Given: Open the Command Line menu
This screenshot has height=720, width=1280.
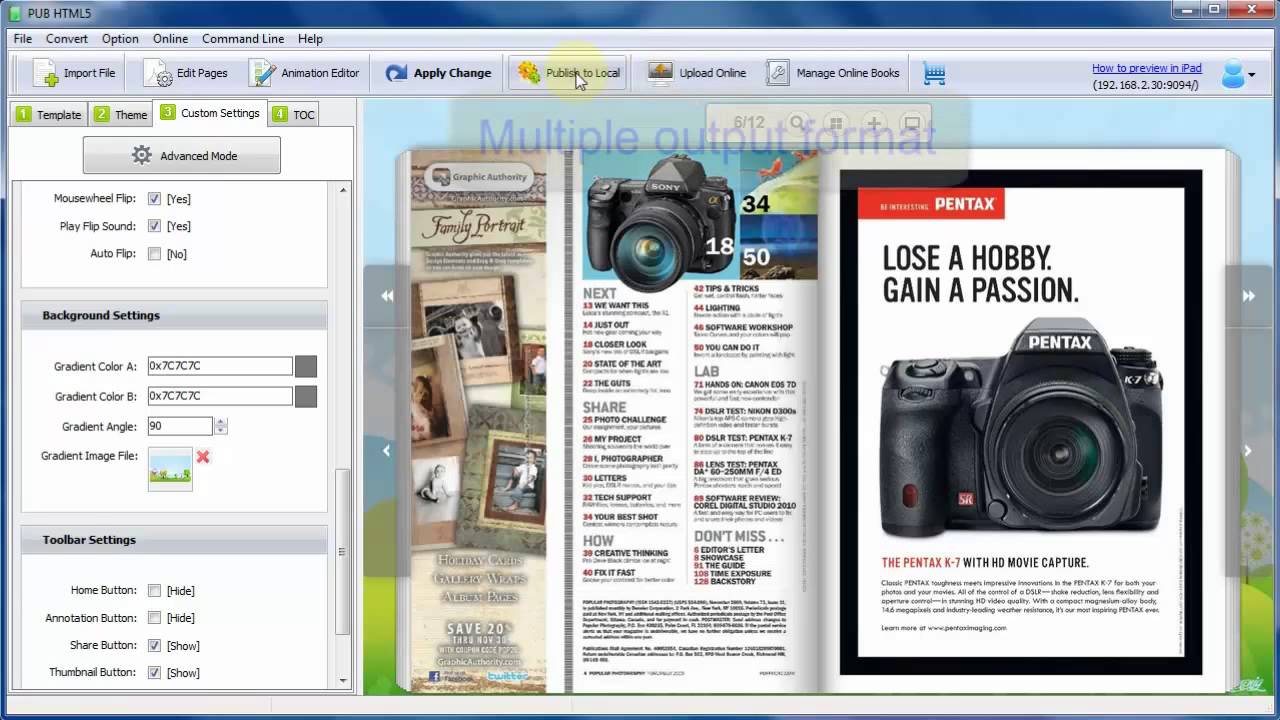Looking at the screenshot, I should tap(243, 38).
